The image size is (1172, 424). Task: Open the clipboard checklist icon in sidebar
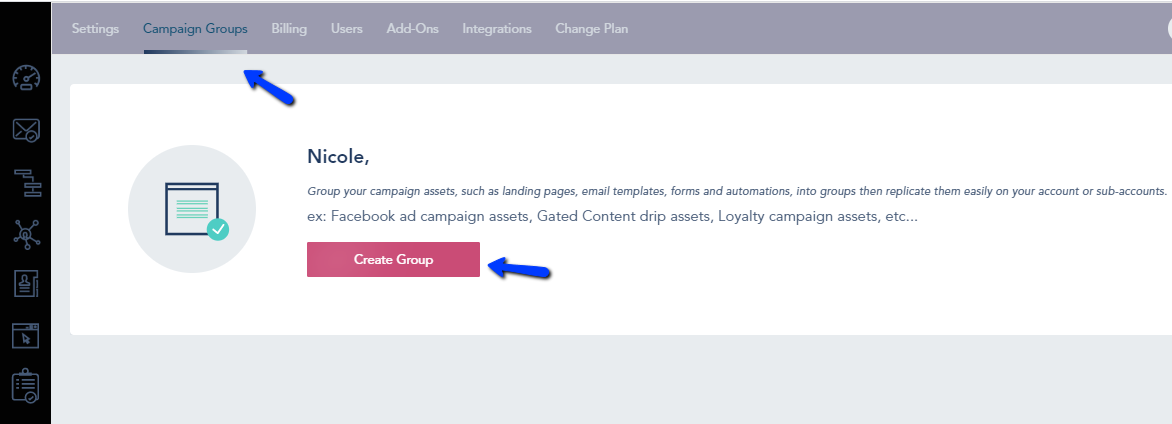pos(25,387)
